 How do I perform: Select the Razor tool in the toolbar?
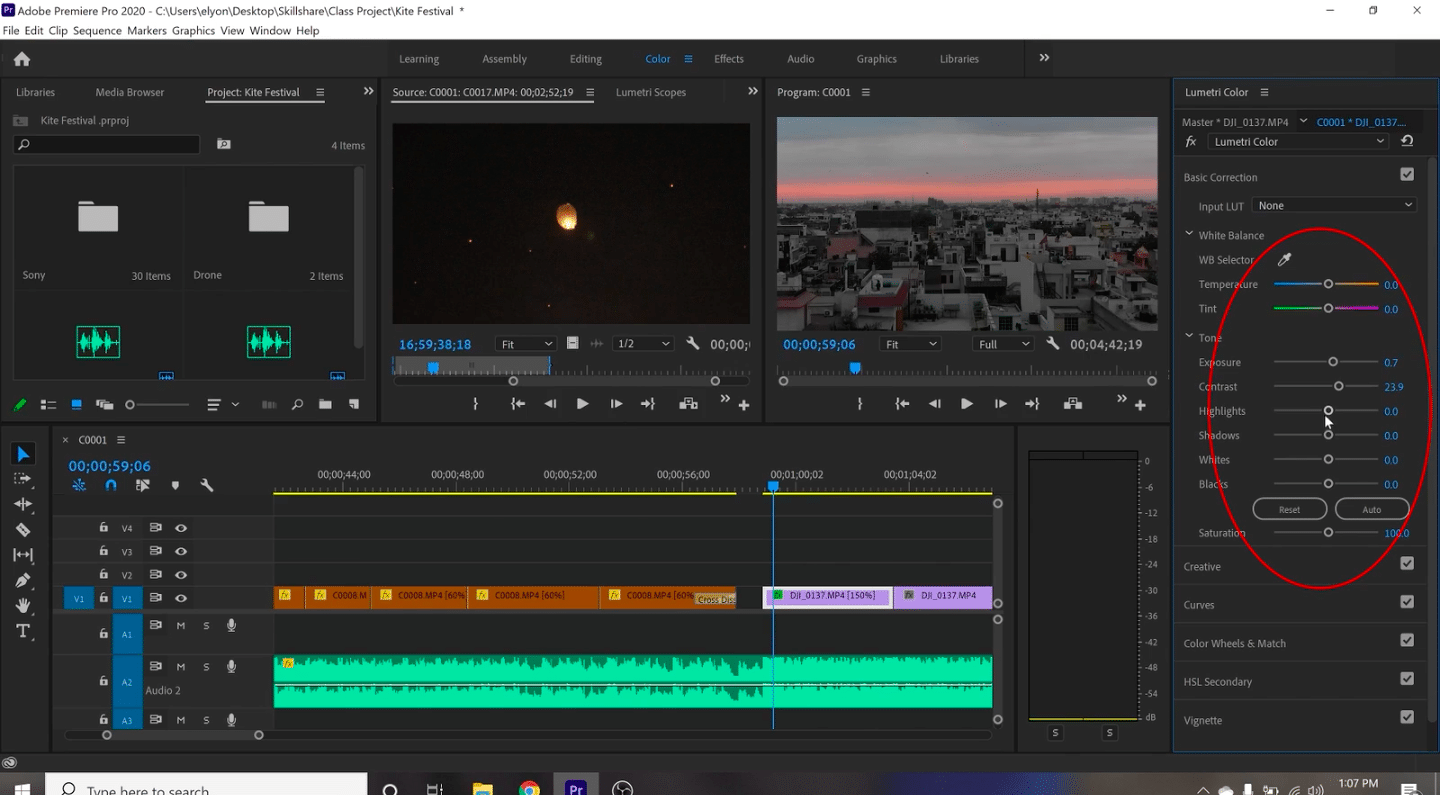23,530
